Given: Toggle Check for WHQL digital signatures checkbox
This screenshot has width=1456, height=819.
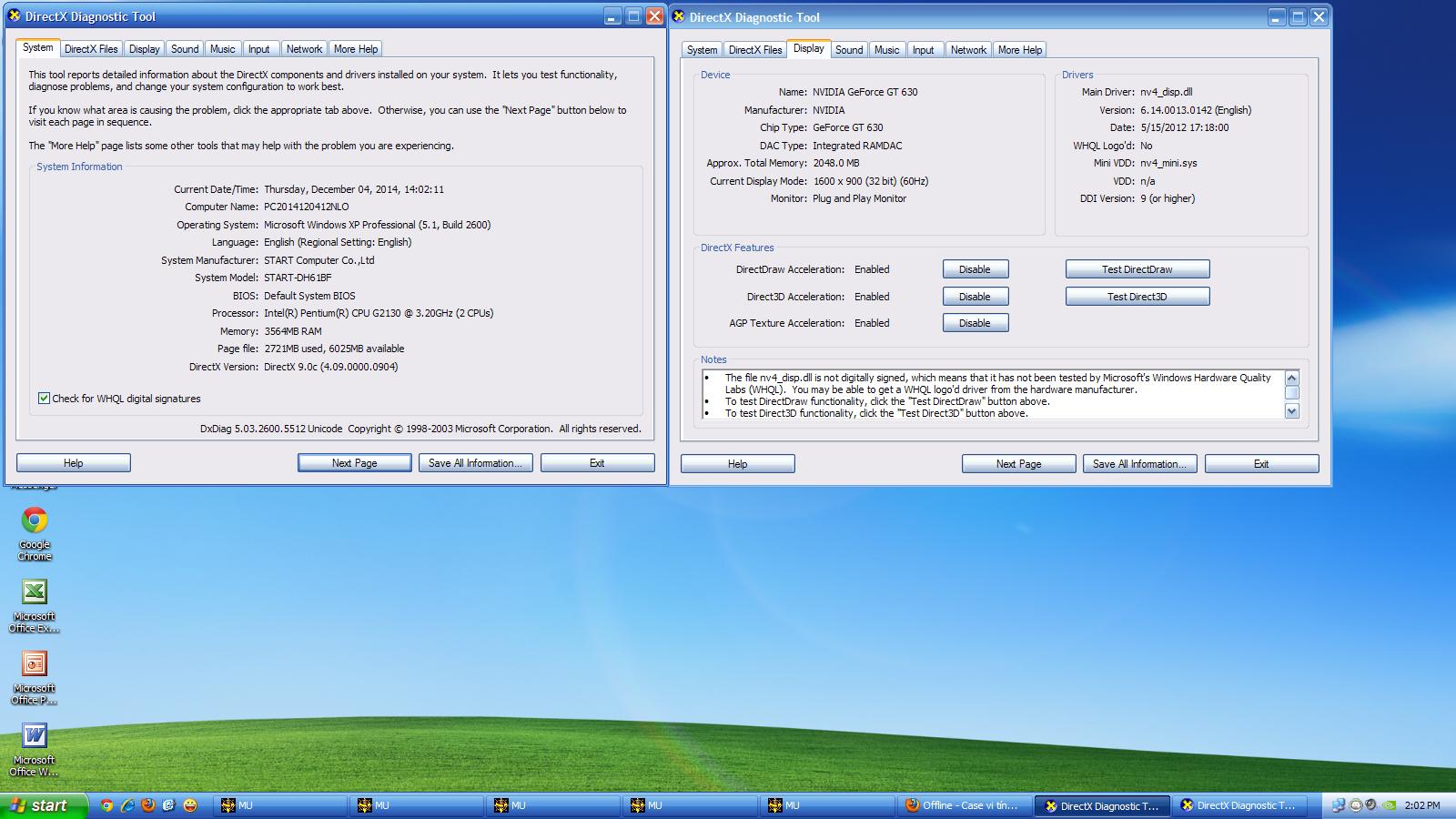Looking at the screenshot, I should [x=44, y=398].
